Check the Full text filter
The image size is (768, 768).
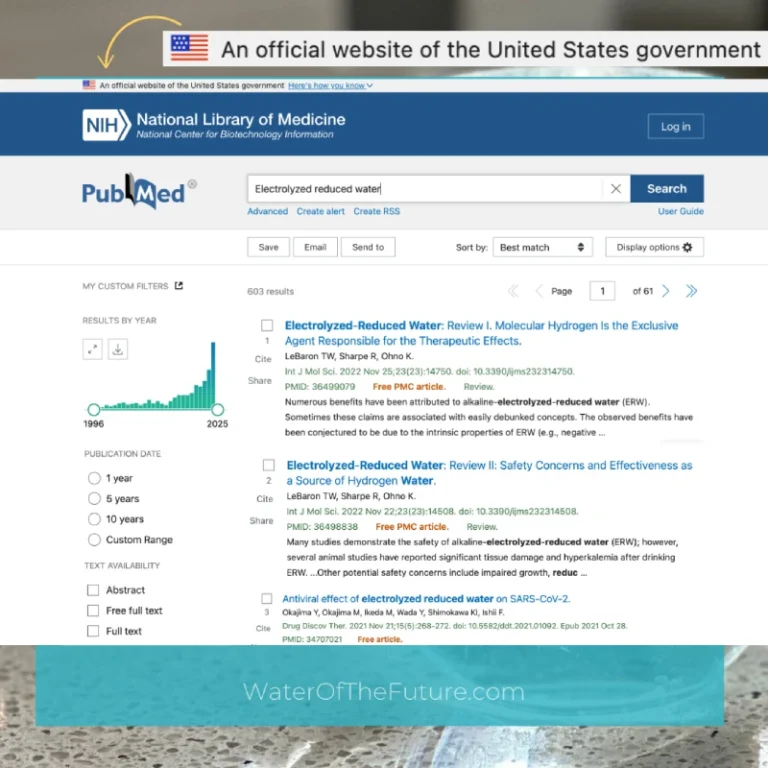(93, 631)
